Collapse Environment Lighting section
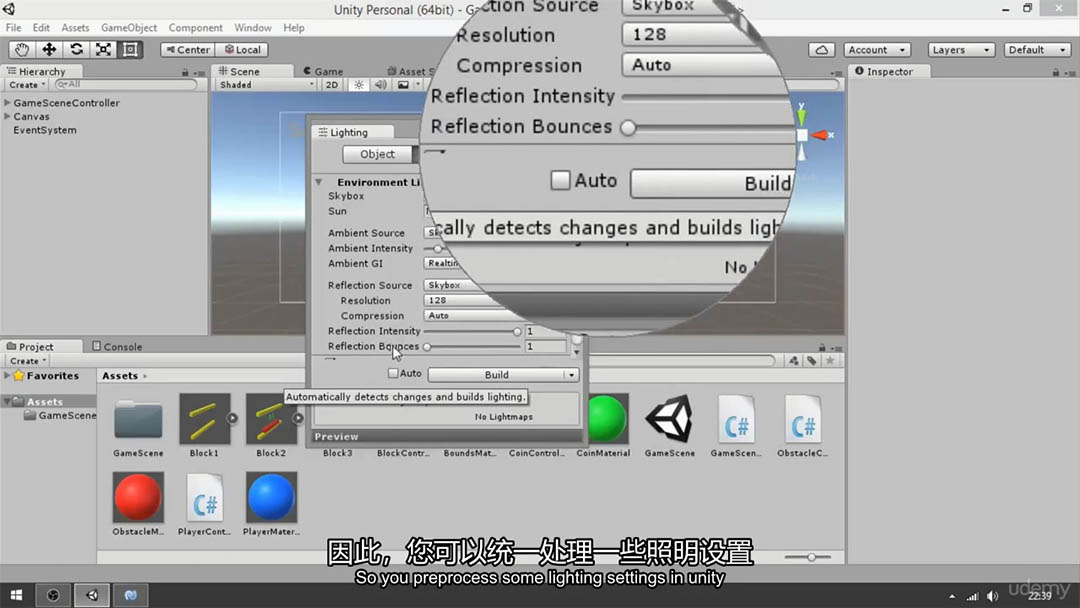This screenshot has width=1080, height=608. 319,182
